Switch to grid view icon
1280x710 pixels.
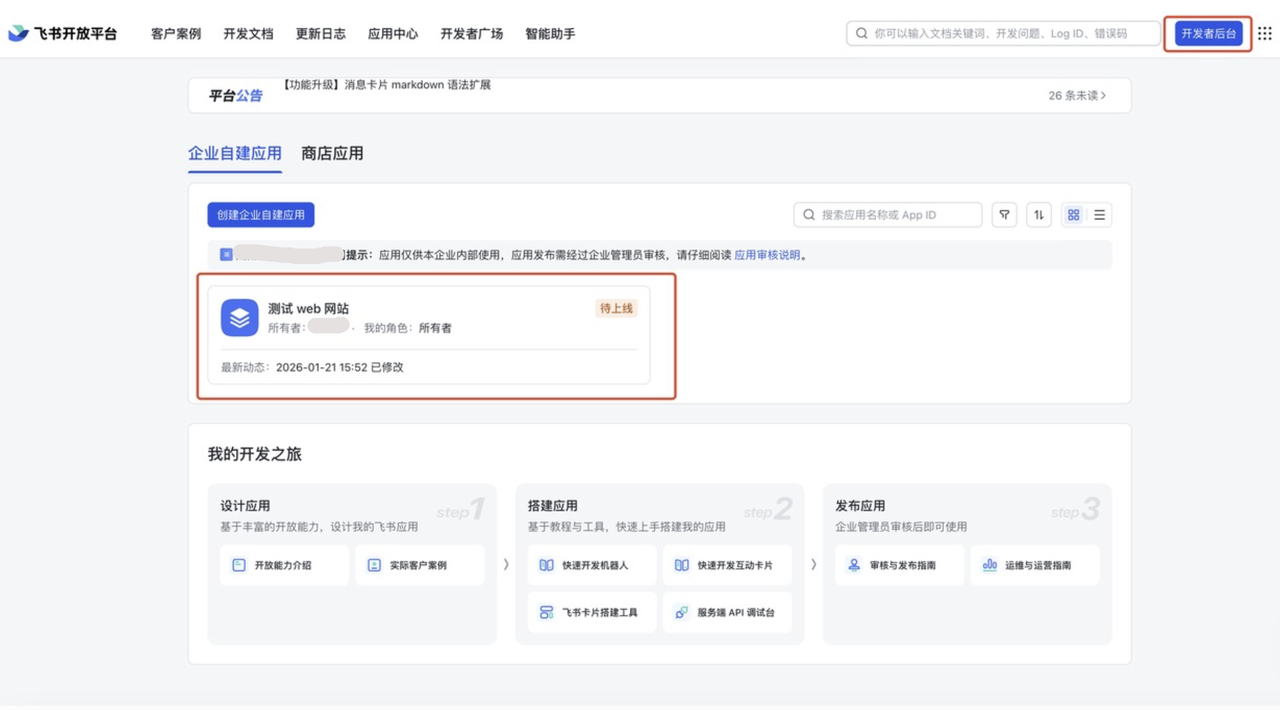tap(1073, 215)
